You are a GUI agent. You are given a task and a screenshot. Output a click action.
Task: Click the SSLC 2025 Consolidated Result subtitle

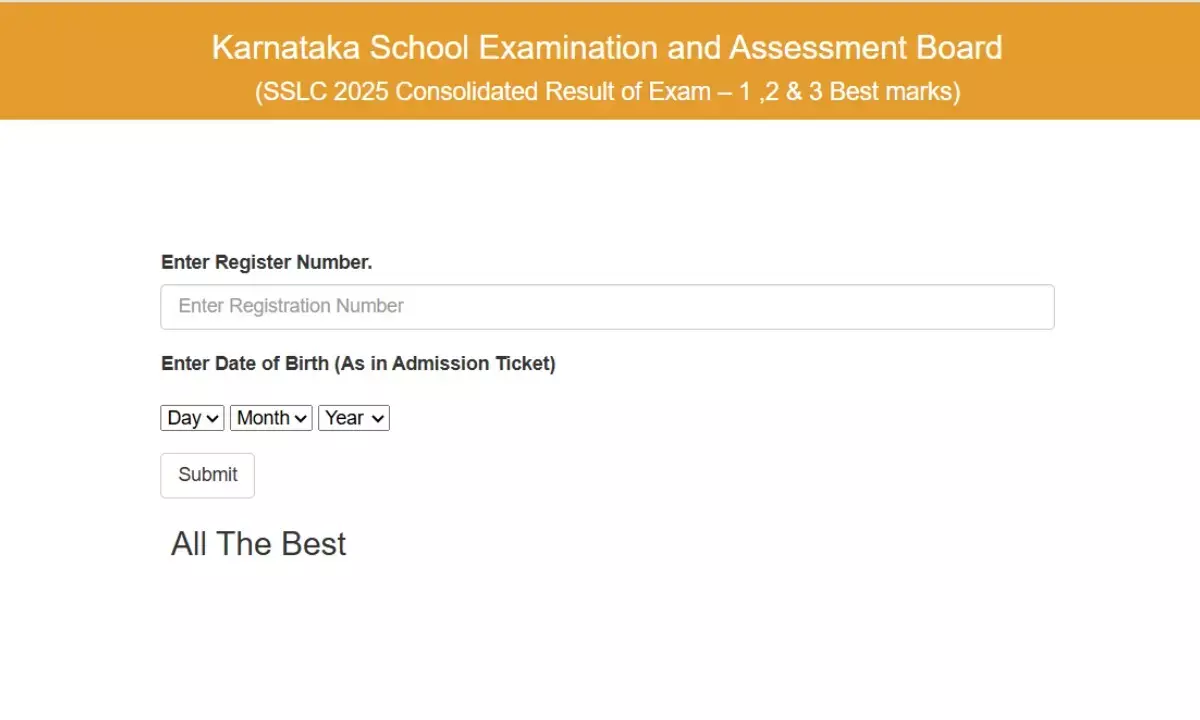pyautogui.click(x=610, y=91)
